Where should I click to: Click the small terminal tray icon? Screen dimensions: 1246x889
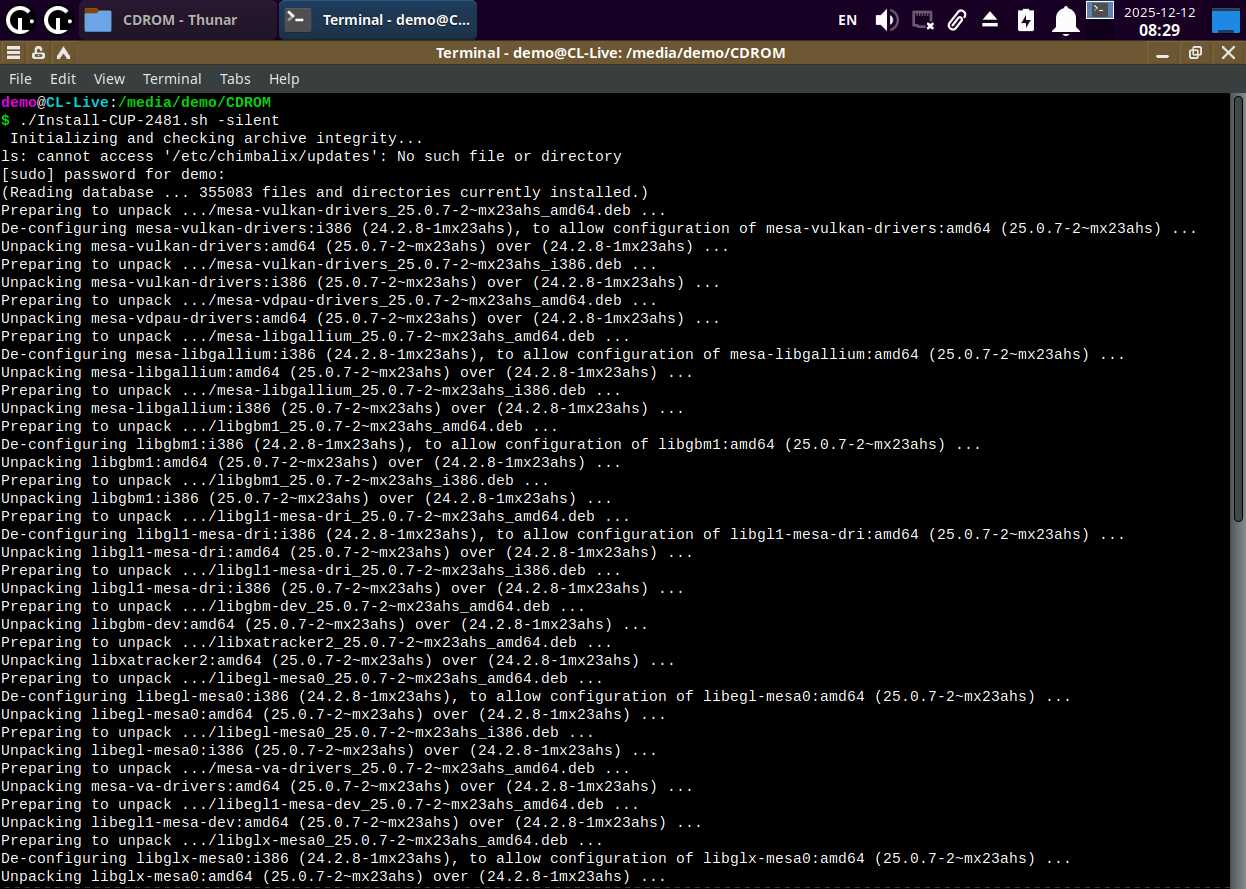(x=1100, y=11)
